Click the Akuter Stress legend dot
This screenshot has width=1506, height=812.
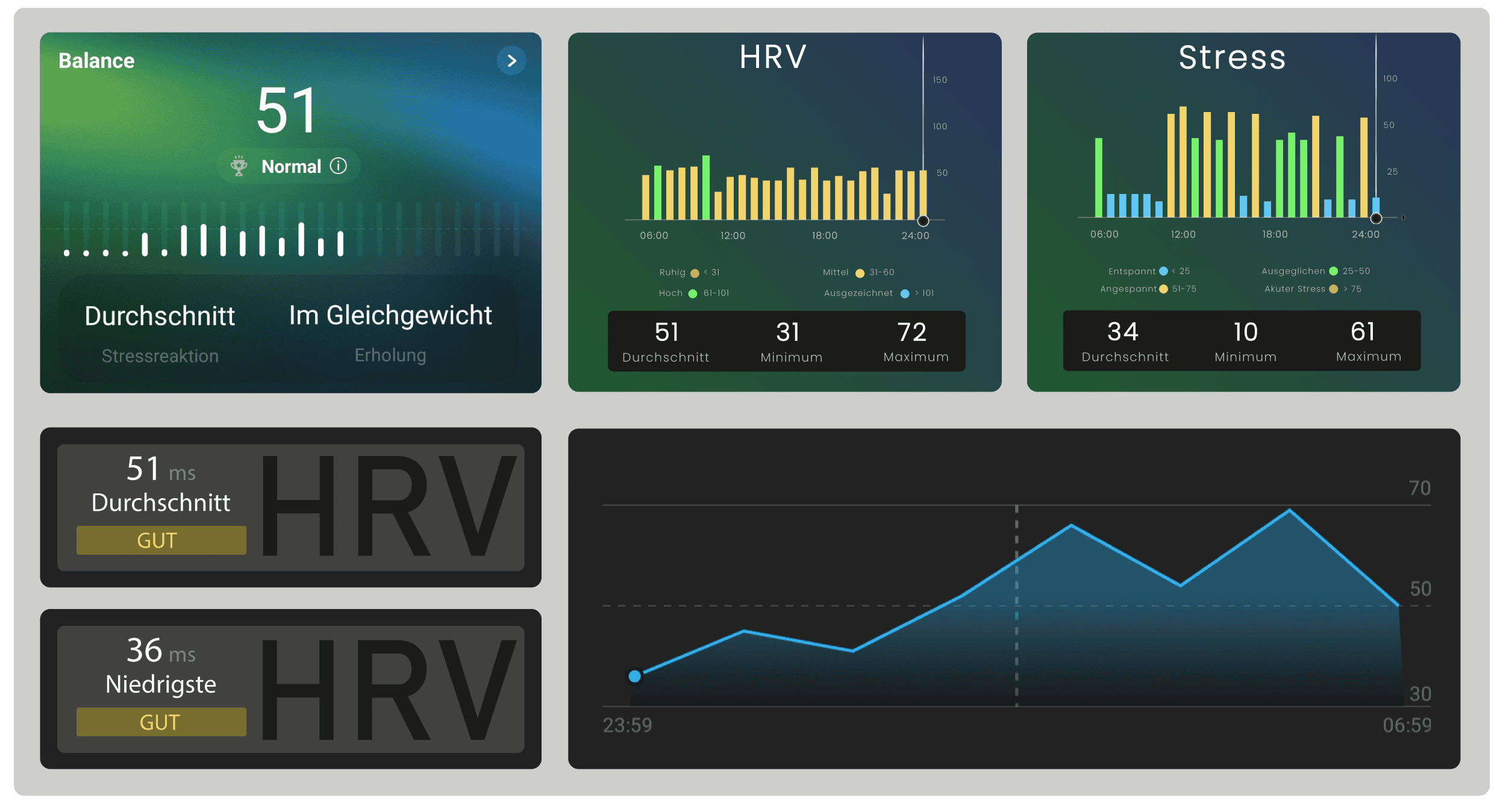coord(1334,289)
